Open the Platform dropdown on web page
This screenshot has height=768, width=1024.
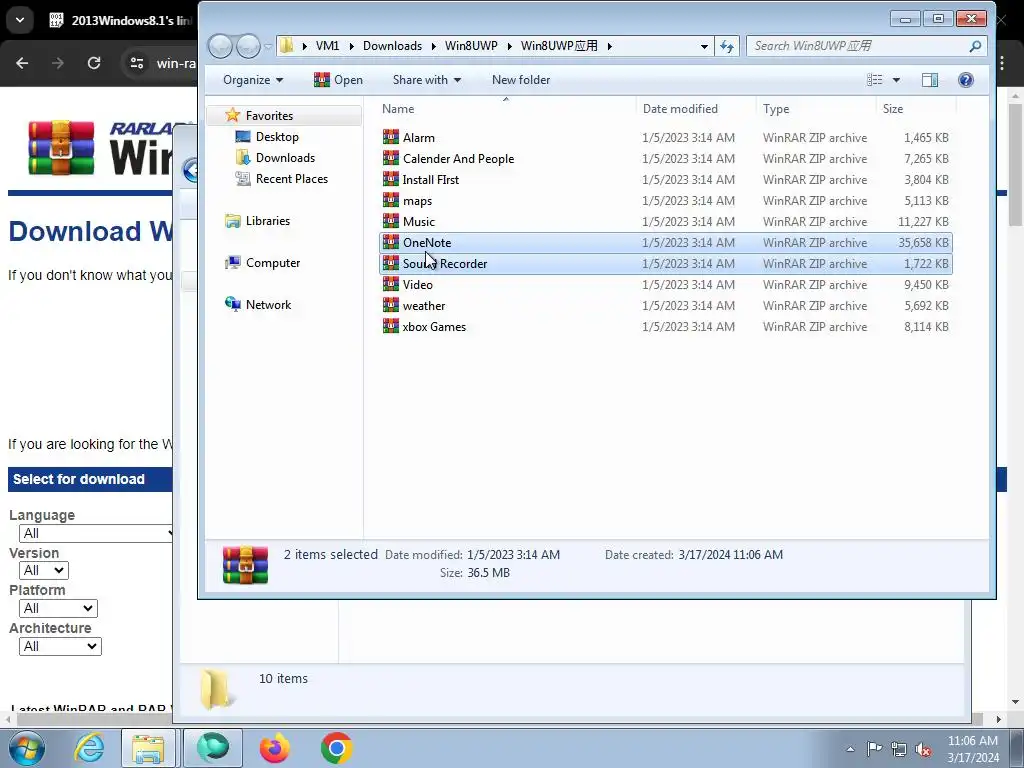58,608
